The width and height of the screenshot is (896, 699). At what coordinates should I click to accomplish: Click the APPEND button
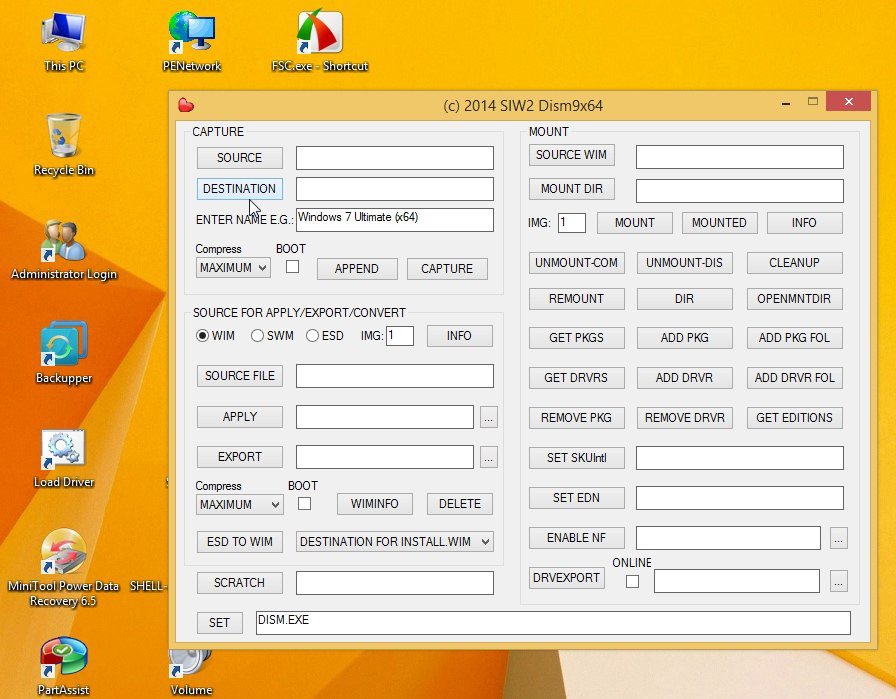click(357, 269)
